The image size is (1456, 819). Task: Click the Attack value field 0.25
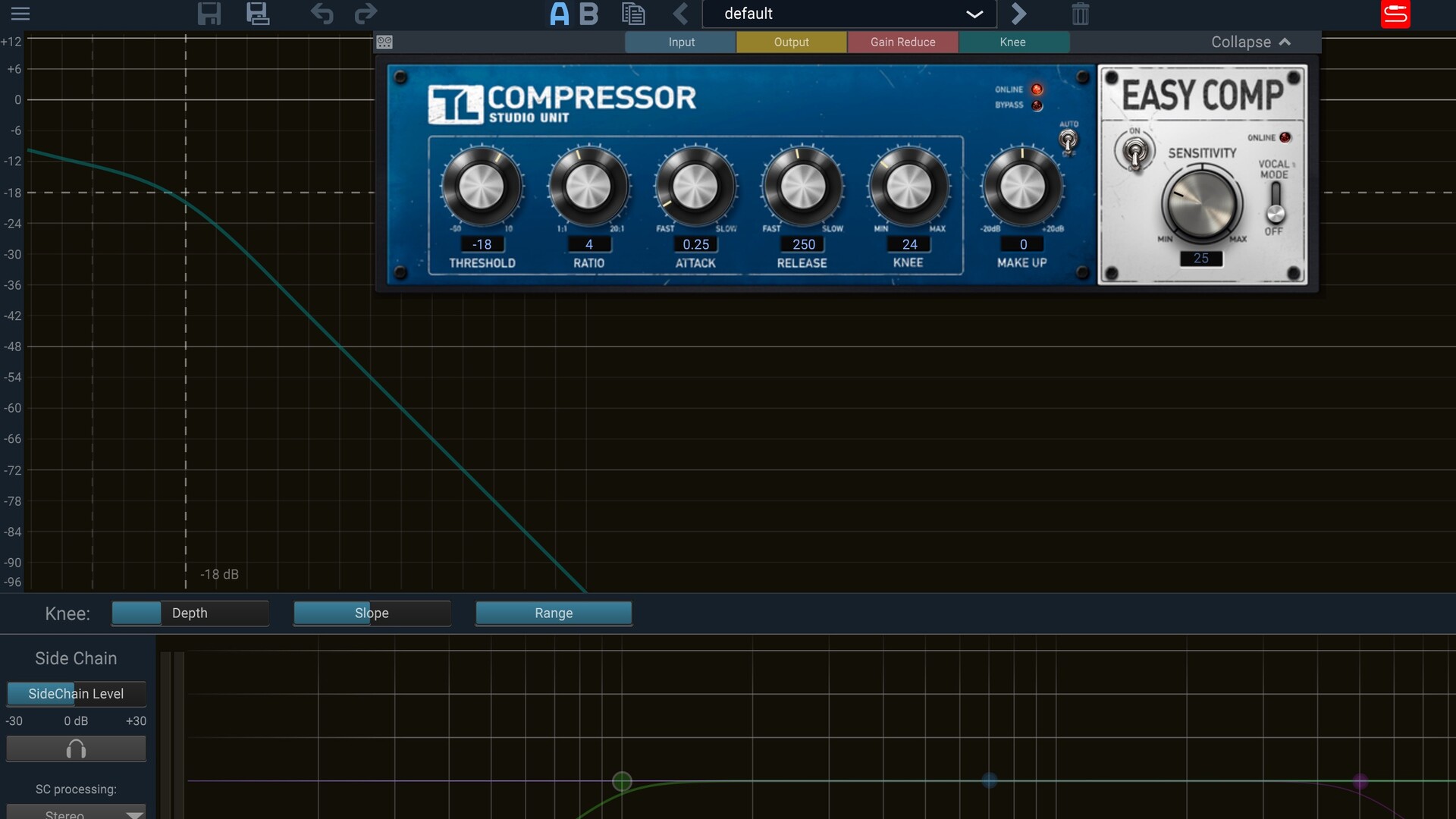pos(696,244)
